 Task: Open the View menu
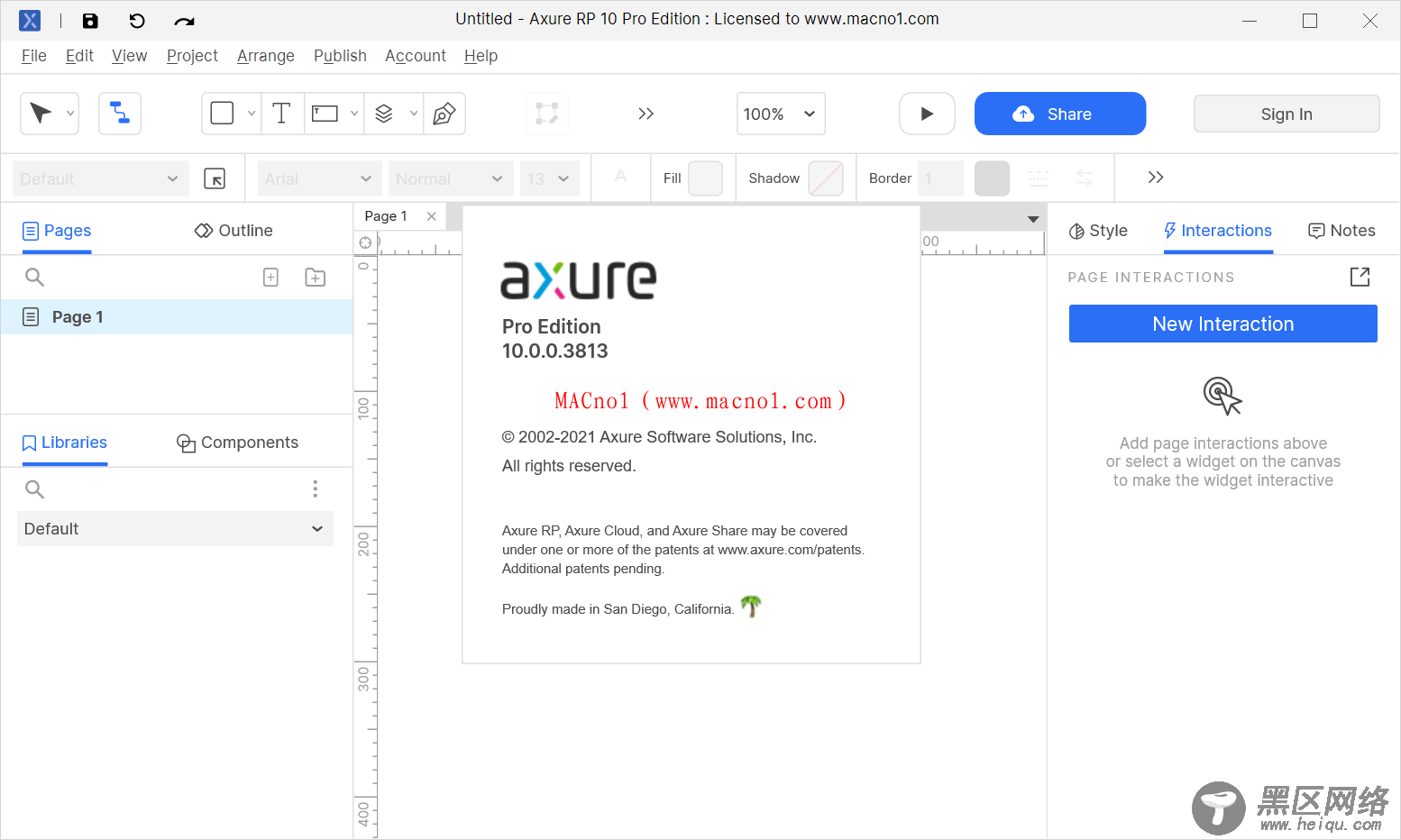129,56
